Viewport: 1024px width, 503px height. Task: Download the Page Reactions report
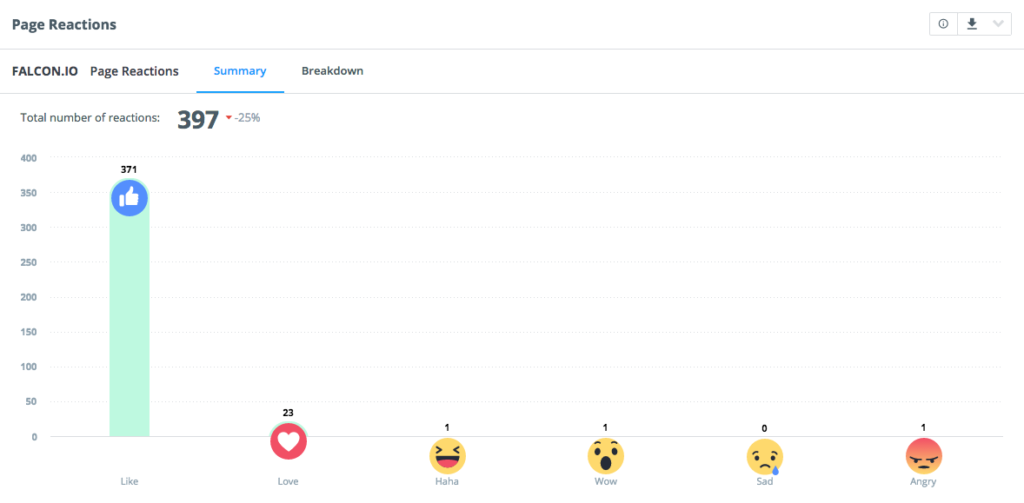pyautogui.click(x=972, y=24)
